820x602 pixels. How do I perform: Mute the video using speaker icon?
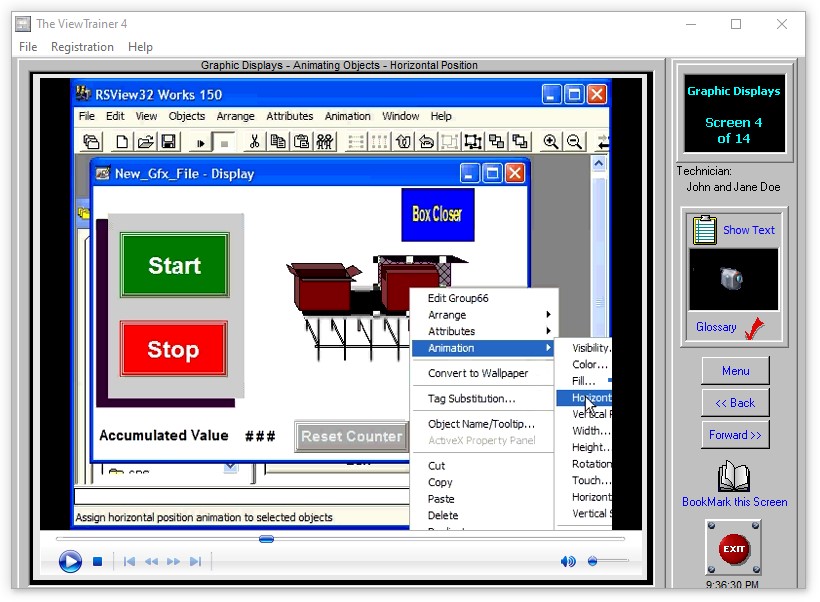coord(568,562)
